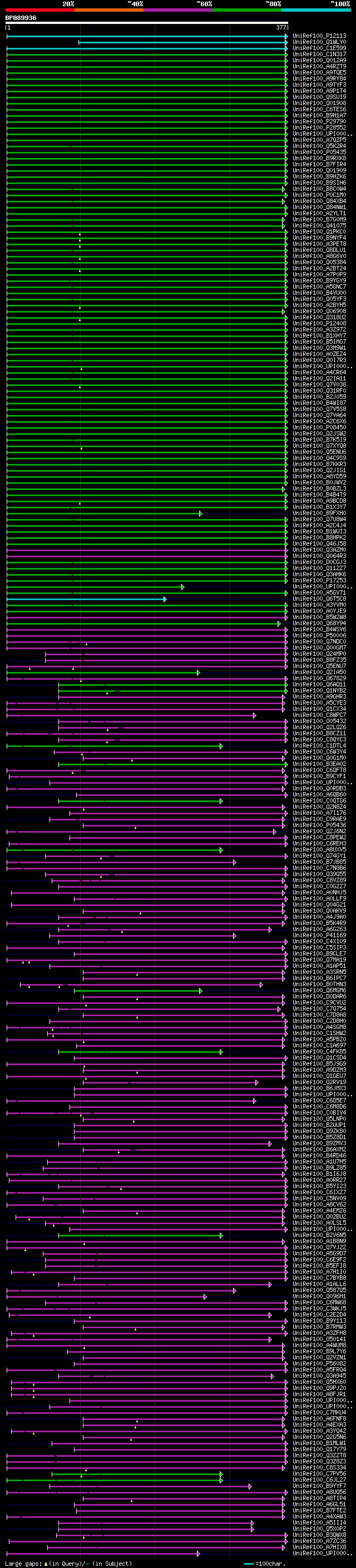Click the UniRef100_A2YLT1 entry
356x1568 pixels.
(319, 213)
